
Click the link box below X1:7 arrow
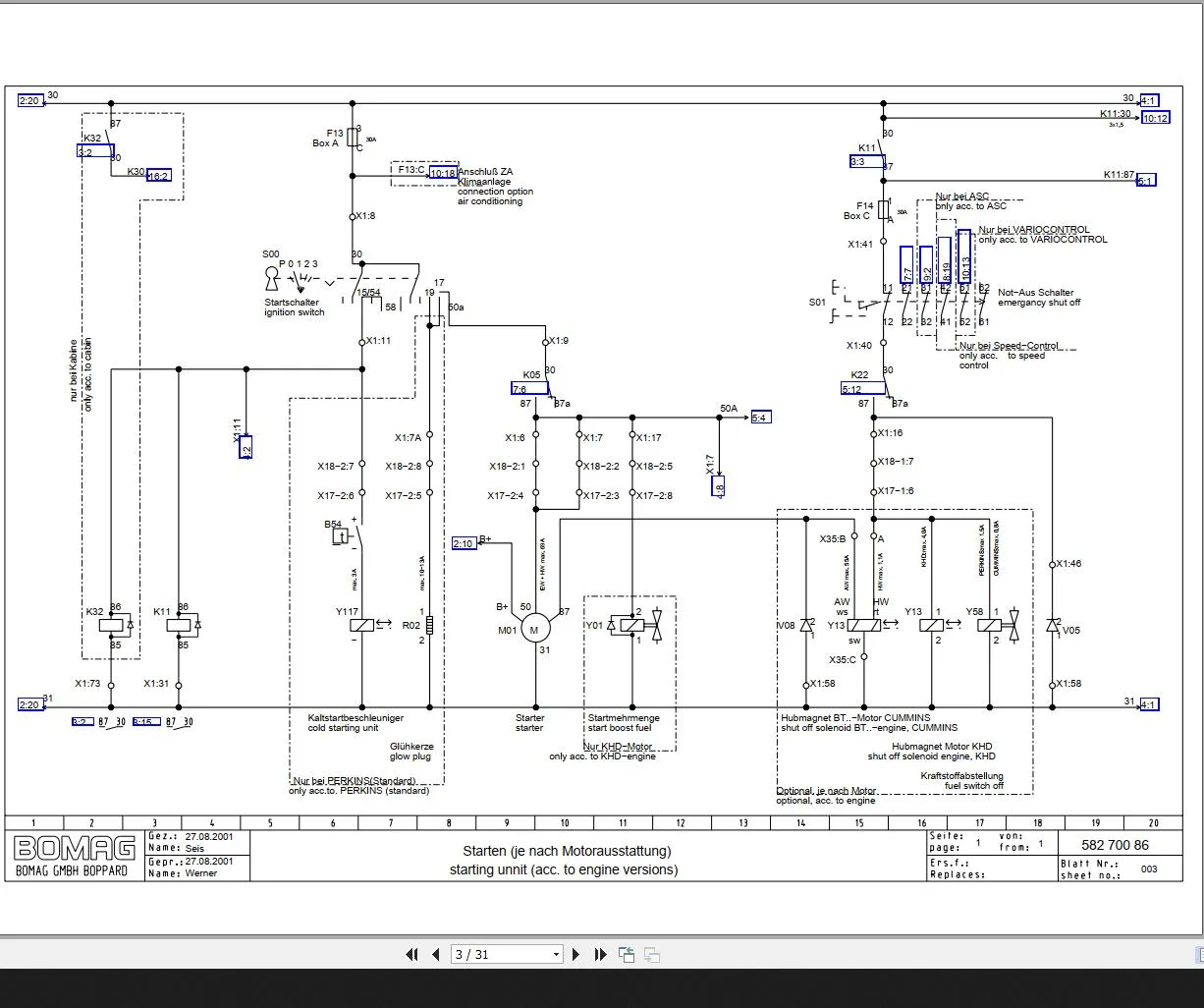(719, 485)
